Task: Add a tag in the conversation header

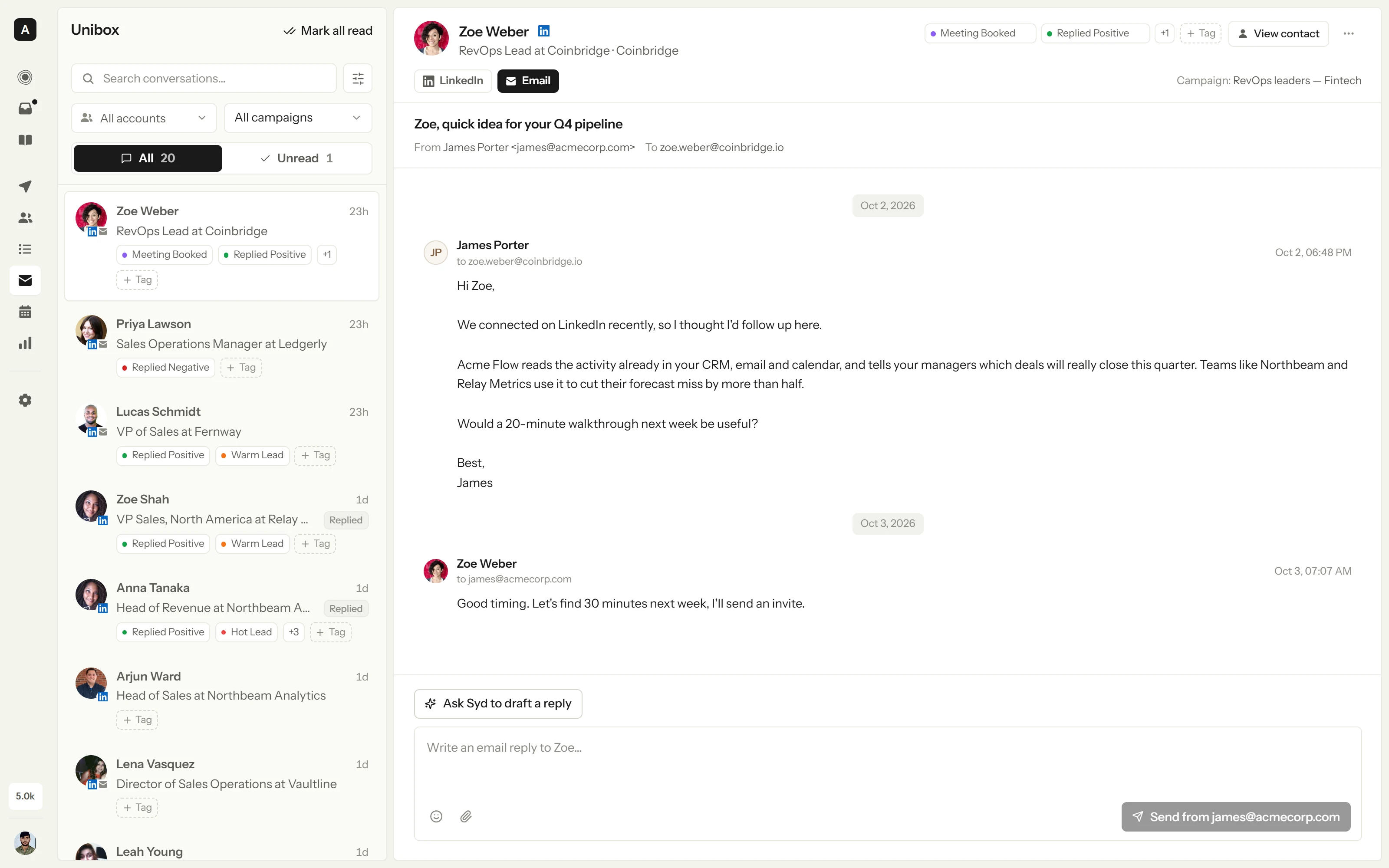Action: (x=1201, y=33)
